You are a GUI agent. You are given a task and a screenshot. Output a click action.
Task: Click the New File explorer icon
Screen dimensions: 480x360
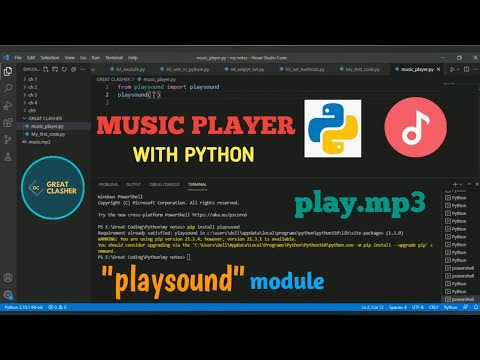point(46,69)
